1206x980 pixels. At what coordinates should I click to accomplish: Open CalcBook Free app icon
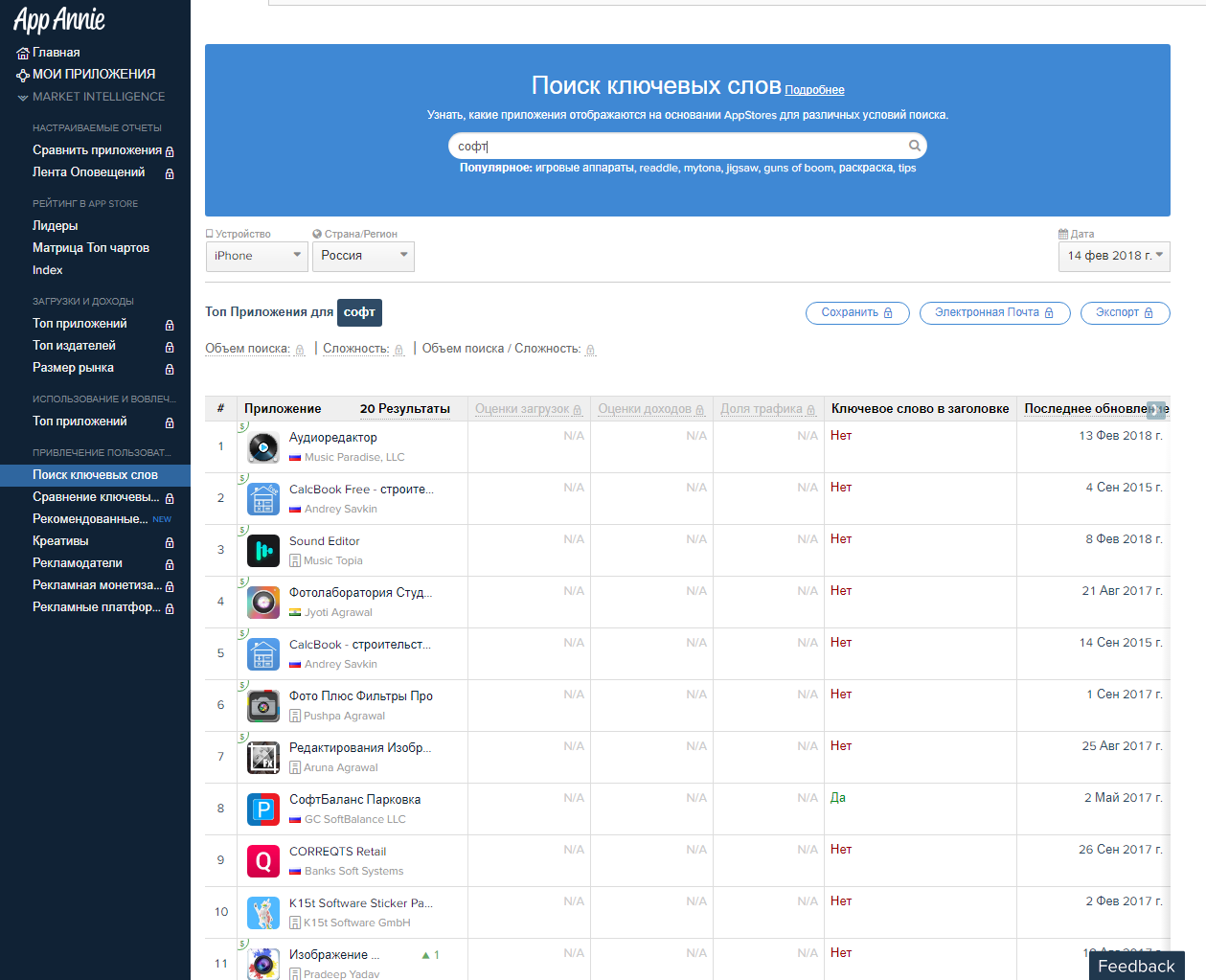(x=263, y=499)
